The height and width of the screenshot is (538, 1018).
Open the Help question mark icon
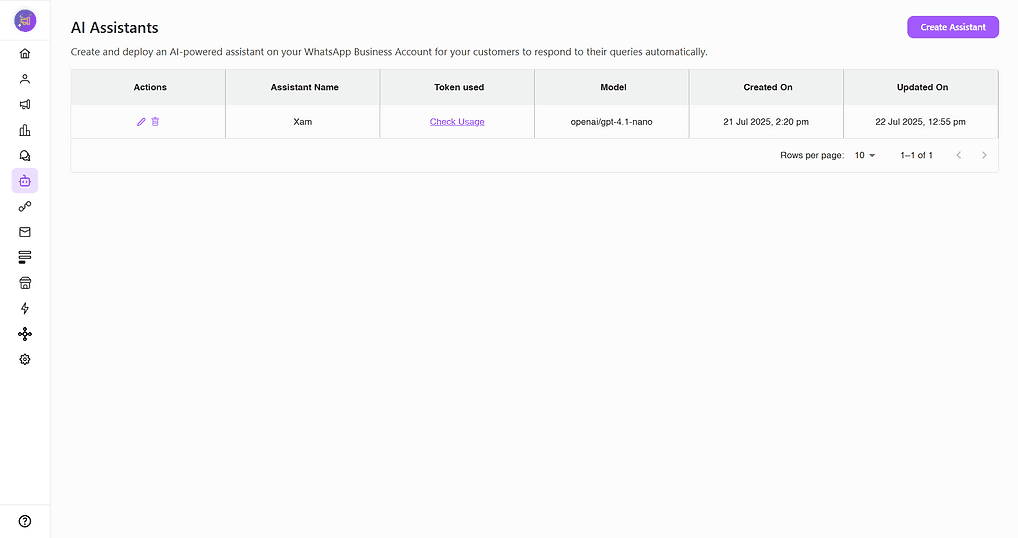pyautogui.click(x=25, y=521)
